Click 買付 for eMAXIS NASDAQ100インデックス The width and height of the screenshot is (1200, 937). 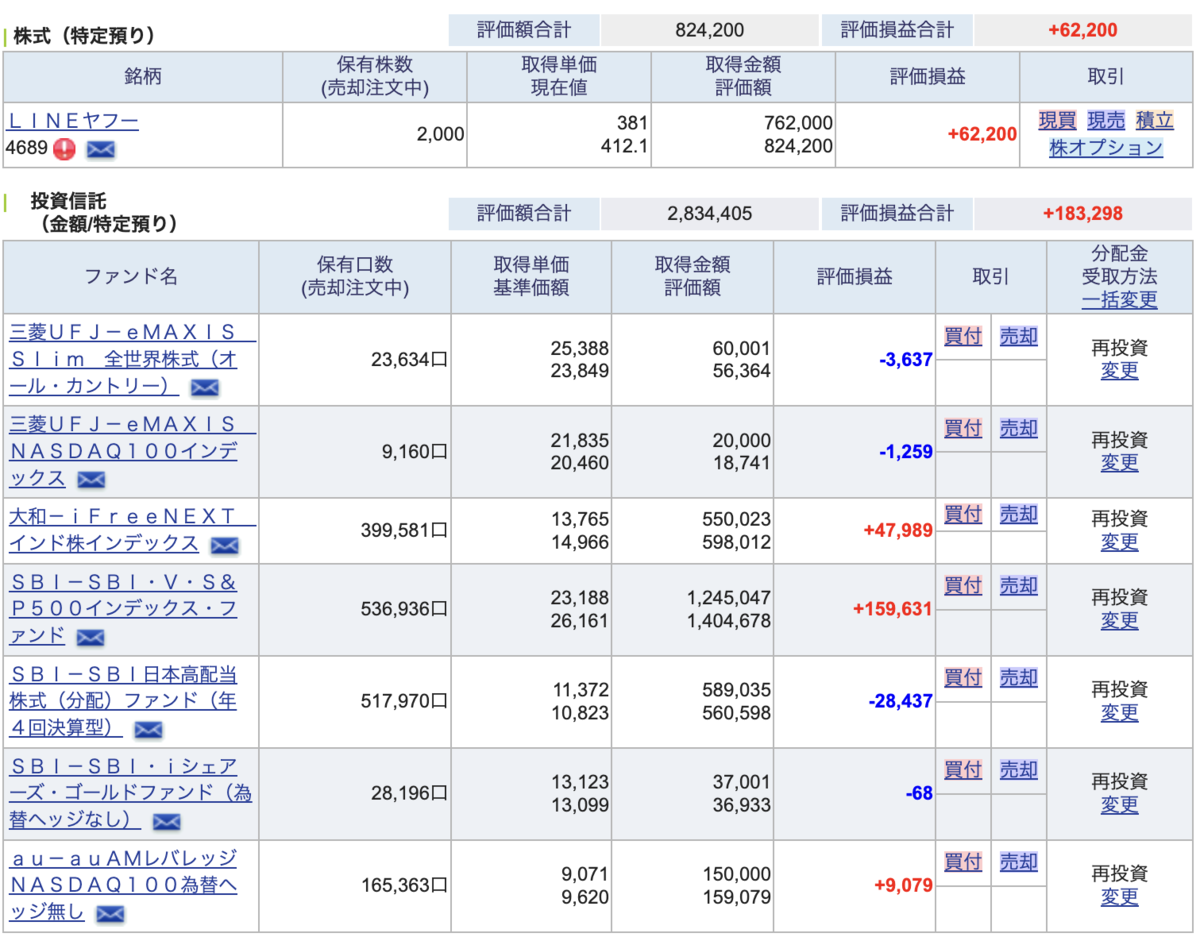coord(963,429)
